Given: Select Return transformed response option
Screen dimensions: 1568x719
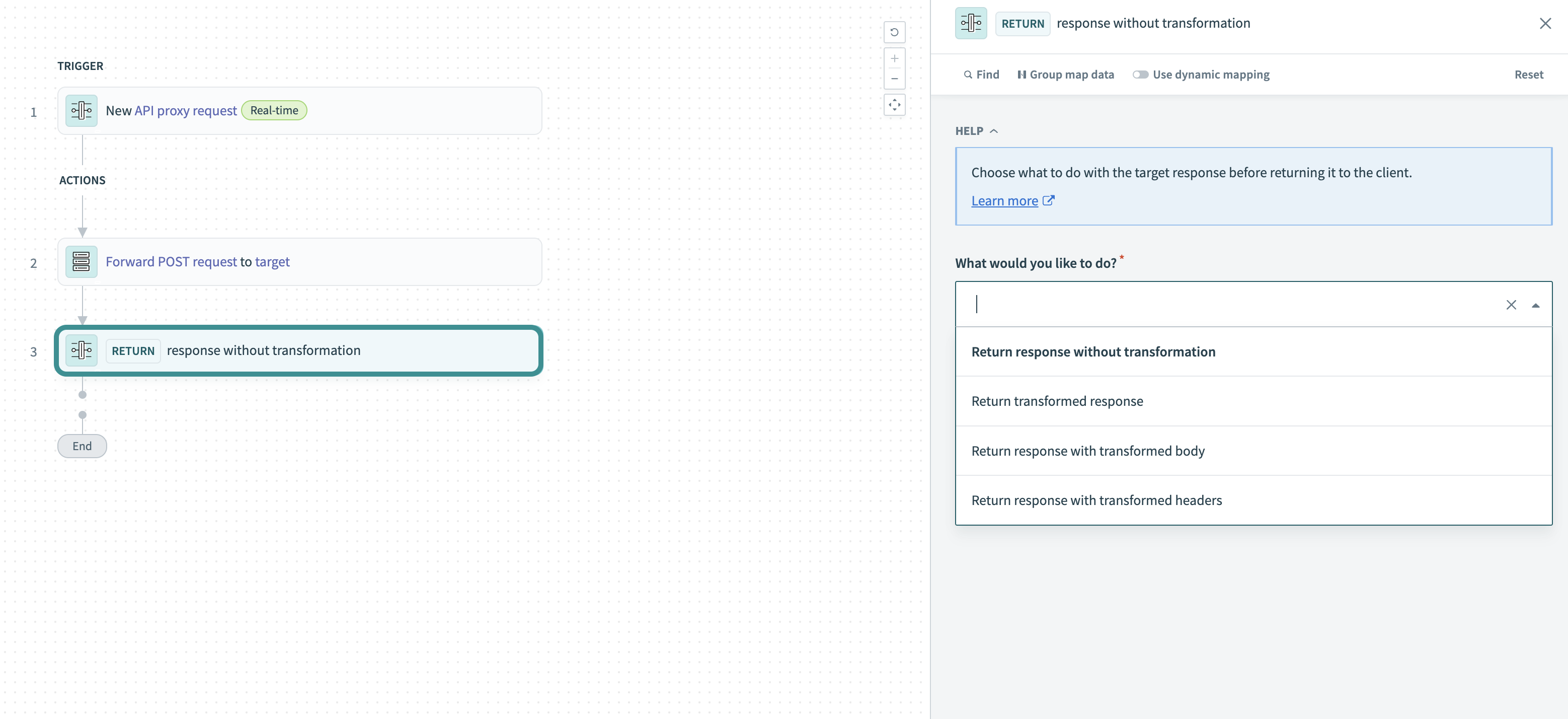Looking at the screenshot, I should pos(1057,401).
